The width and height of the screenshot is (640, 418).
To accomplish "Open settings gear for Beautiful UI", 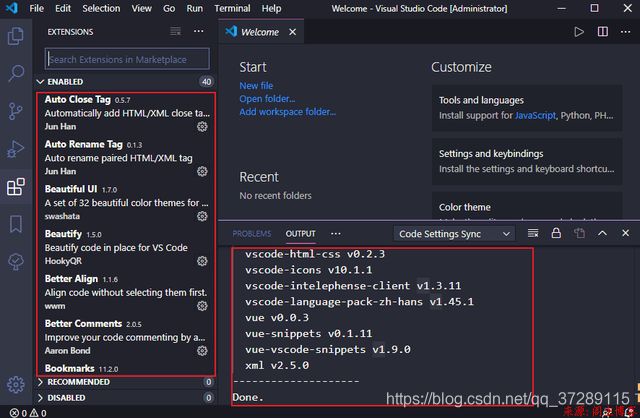I will pos(202,216).
